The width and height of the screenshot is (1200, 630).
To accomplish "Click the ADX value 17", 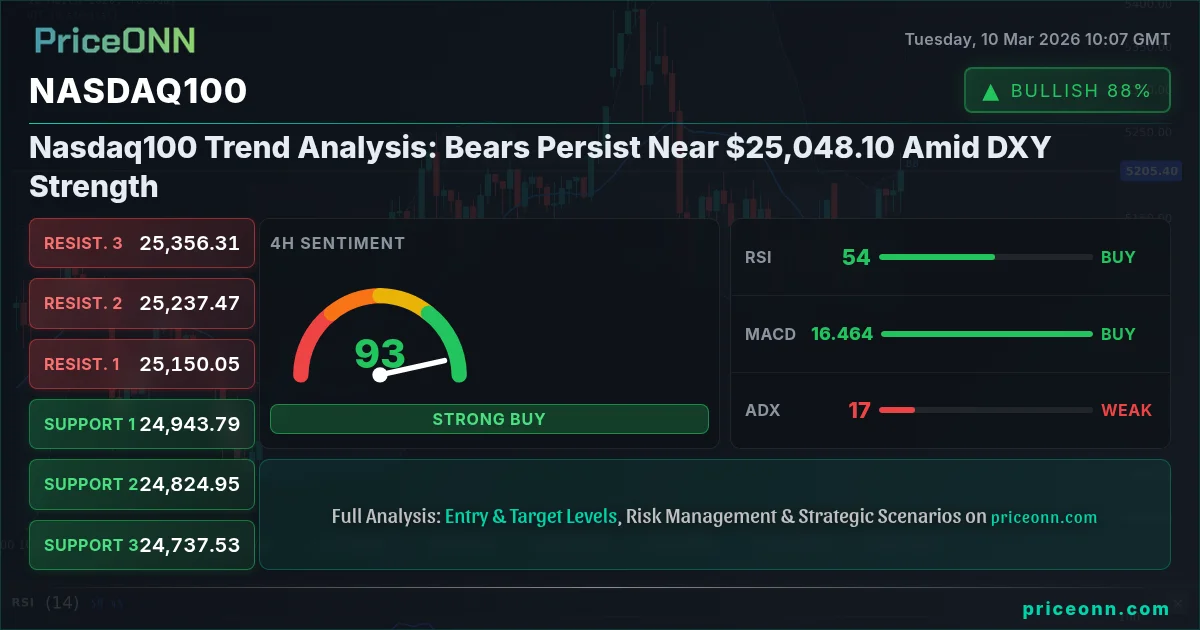I will tap(859, 410).
